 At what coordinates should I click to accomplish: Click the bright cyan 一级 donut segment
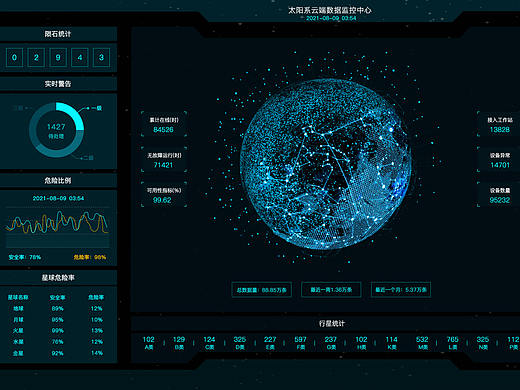74,112
